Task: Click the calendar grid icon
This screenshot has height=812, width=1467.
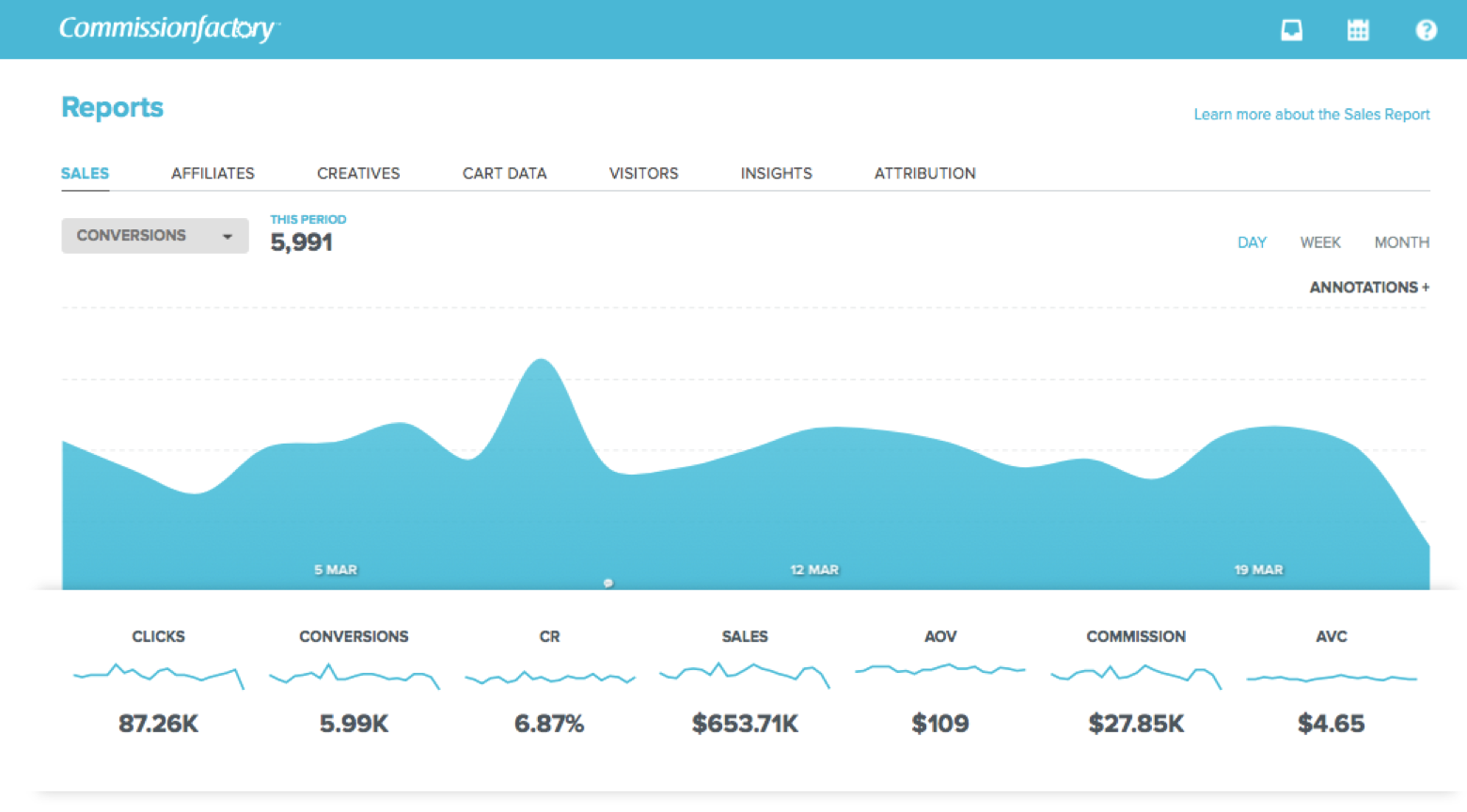Action: 1358,30
